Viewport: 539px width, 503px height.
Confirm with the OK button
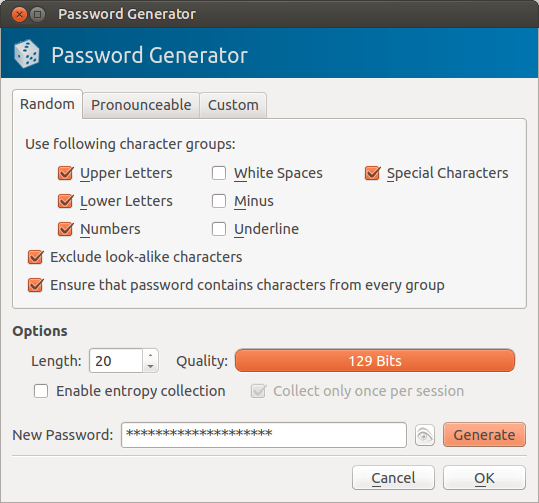coord(484,478)
